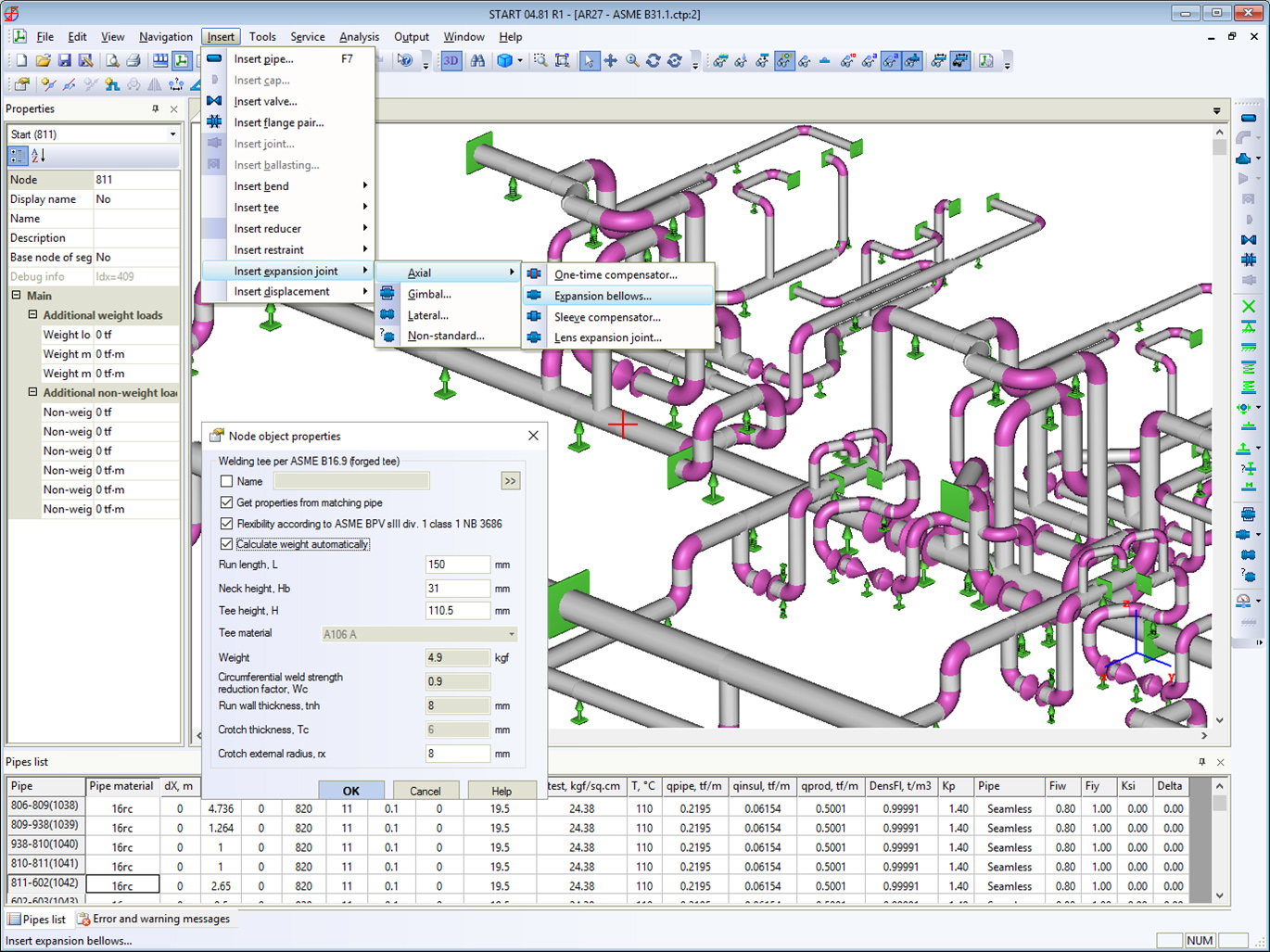Click the Zoom window icon
1270x952 pixels.
pos(540,60)
